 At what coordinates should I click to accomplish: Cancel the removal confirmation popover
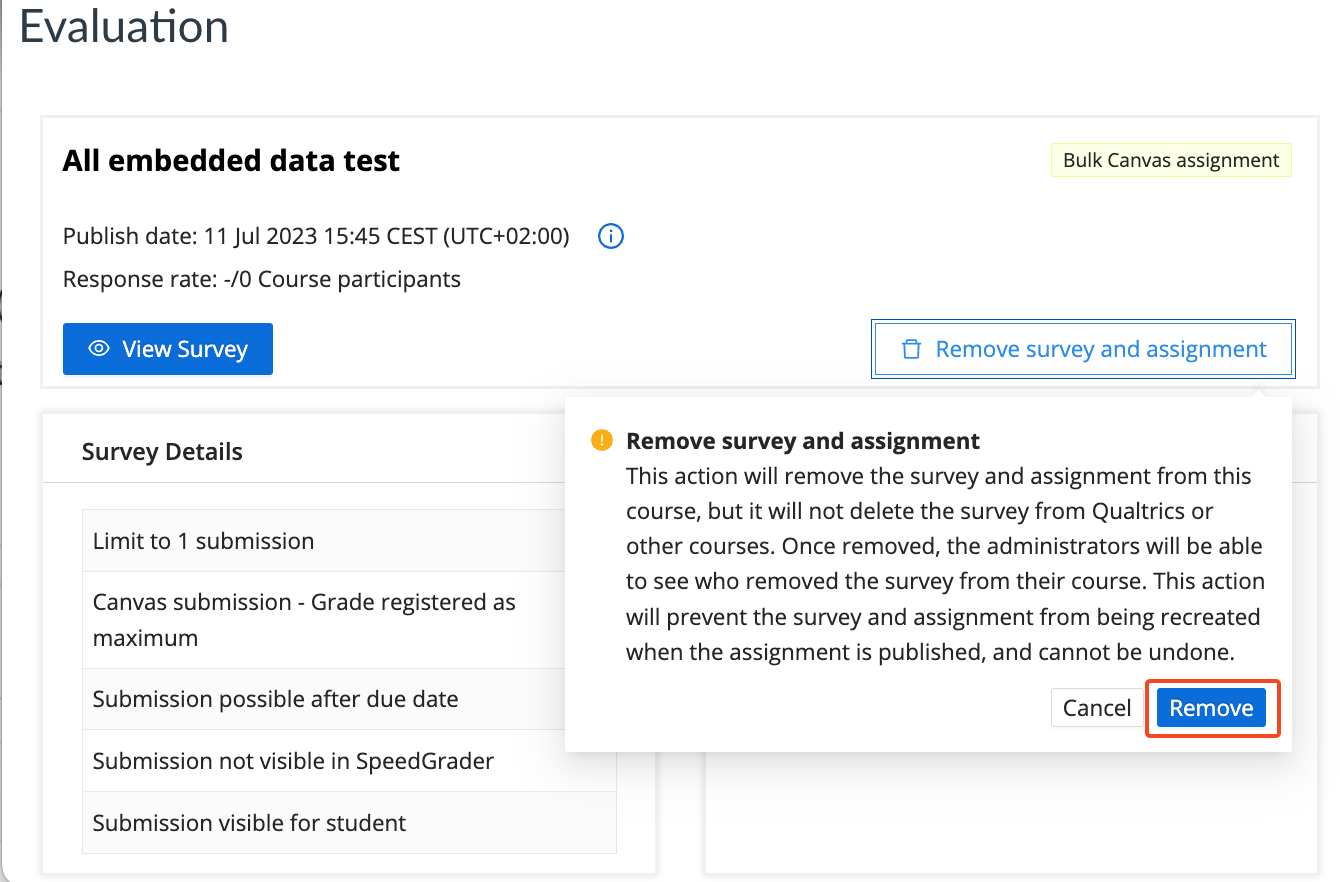tap(1096, 708)
